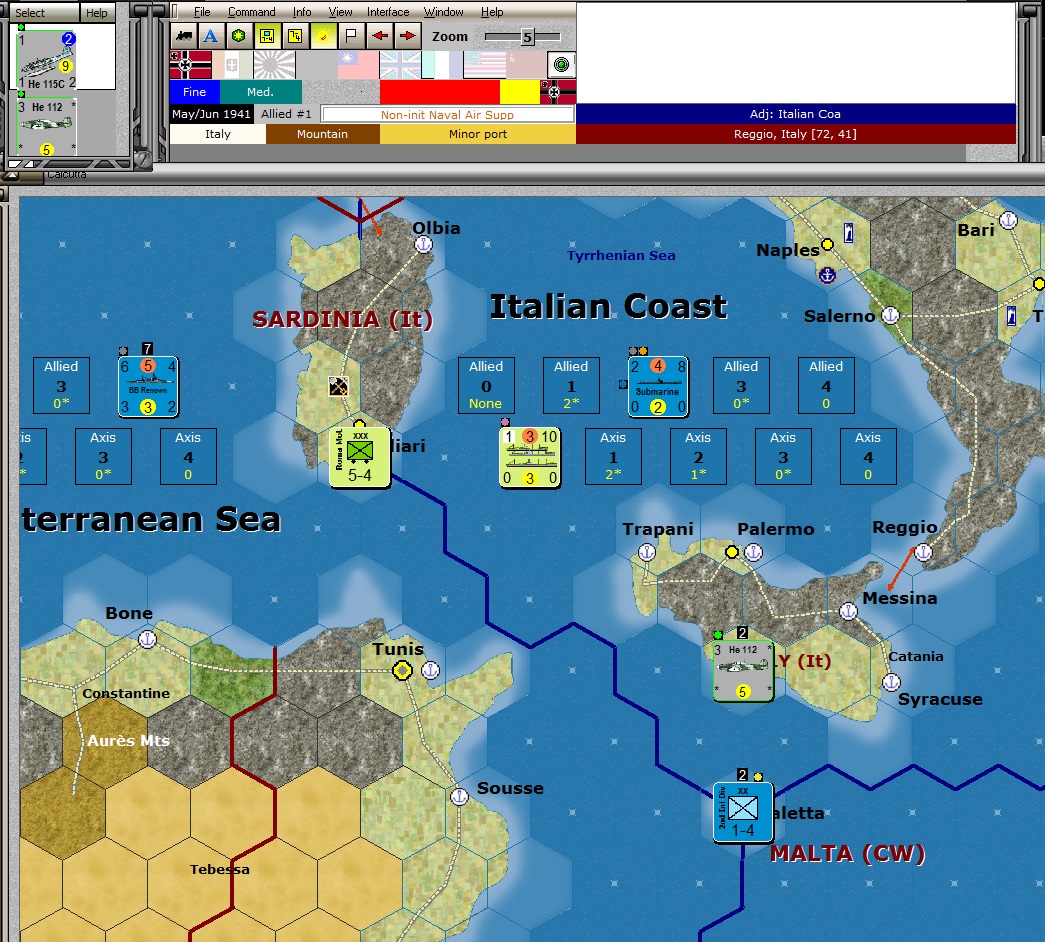Click the Help button in the units panel
Screen dimensions: 1045x942
97,13
